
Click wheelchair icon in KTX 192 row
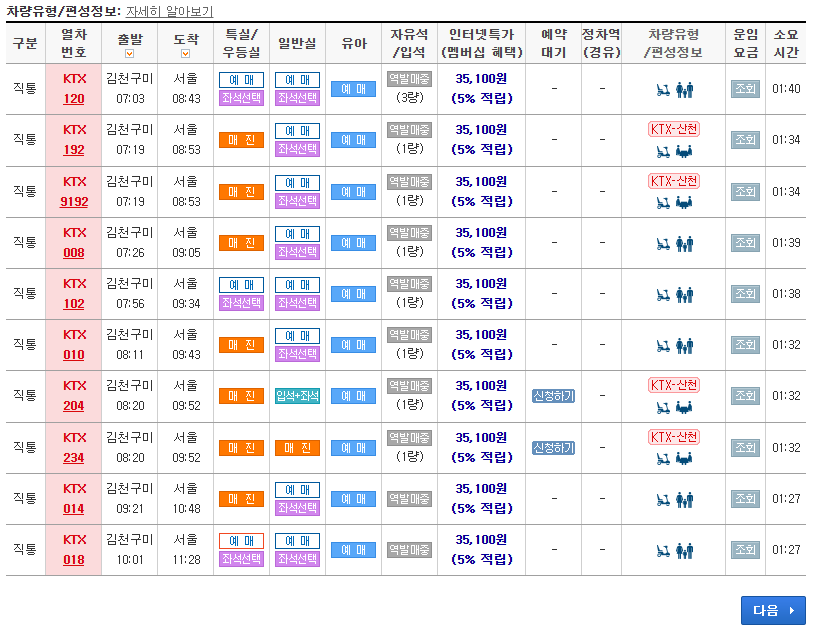663,152
